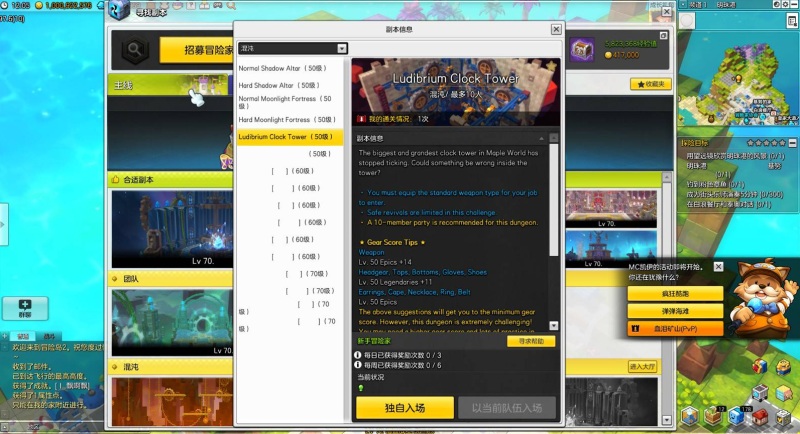Click the blue smiley cube icon
The width and height of the screenshot is (800, 434).
[x=736, y=416]
